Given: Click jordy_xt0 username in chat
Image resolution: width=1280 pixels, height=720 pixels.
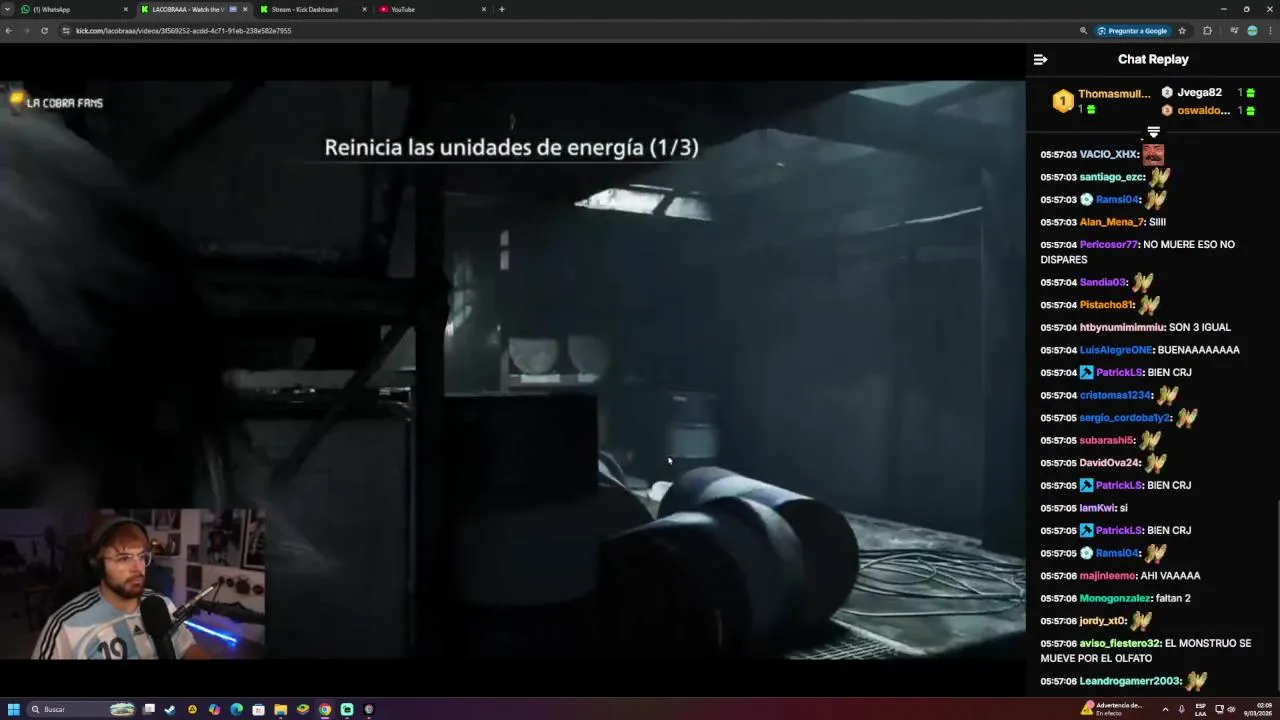Looking at the screenshot, I should click(x=1103, y=621).
